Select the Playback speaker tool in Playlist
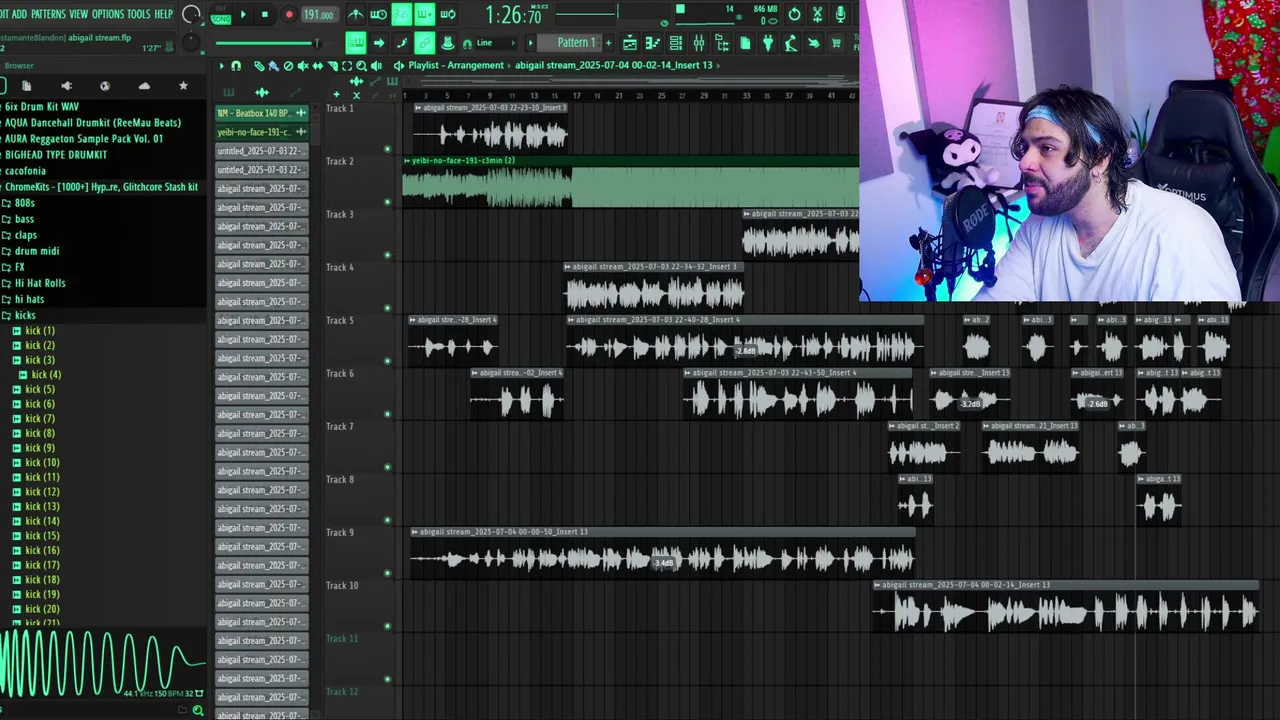This screenshot has height=720, width=1280. coord(376,65)
